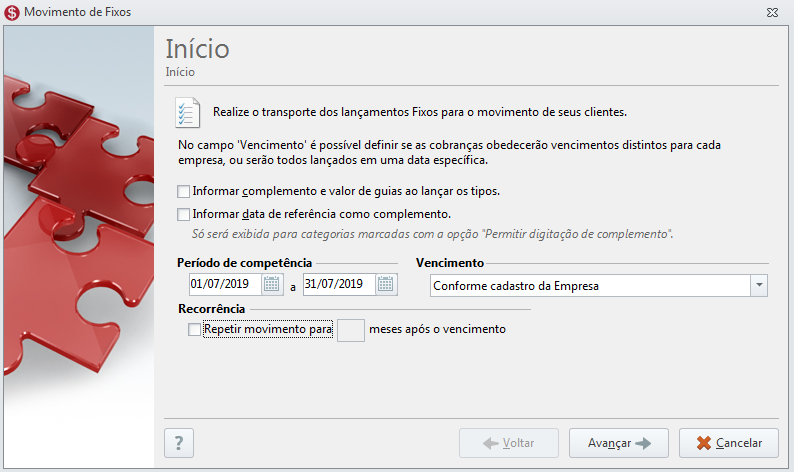The height and width of the screenshot is (472, 794).
Task: Toggle 'Repetir movimento para' recurrence checkbox
Action: tap(194, 330)
